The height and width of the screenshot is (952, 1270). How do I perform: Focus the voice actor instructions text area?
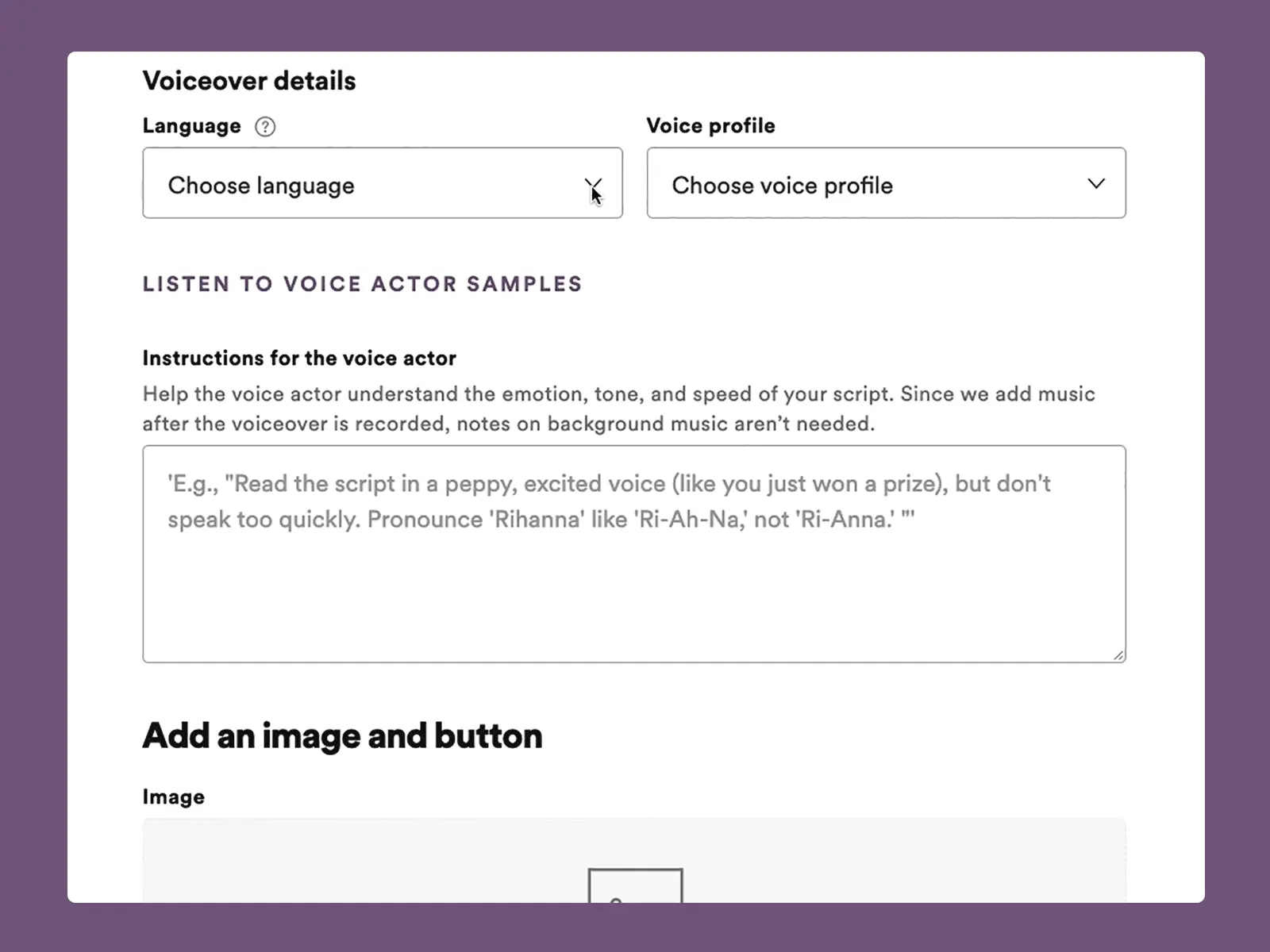(633, 587)
